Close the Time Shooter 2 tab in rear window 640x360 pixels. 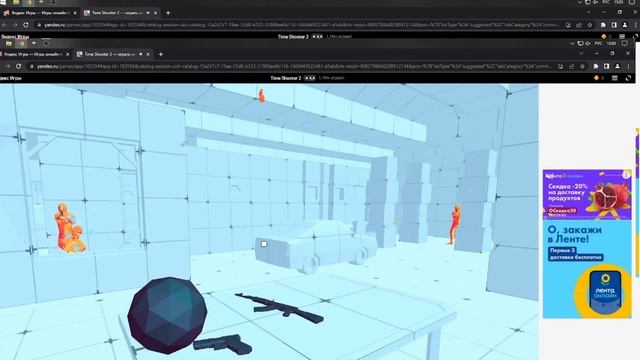pos(155,13)
